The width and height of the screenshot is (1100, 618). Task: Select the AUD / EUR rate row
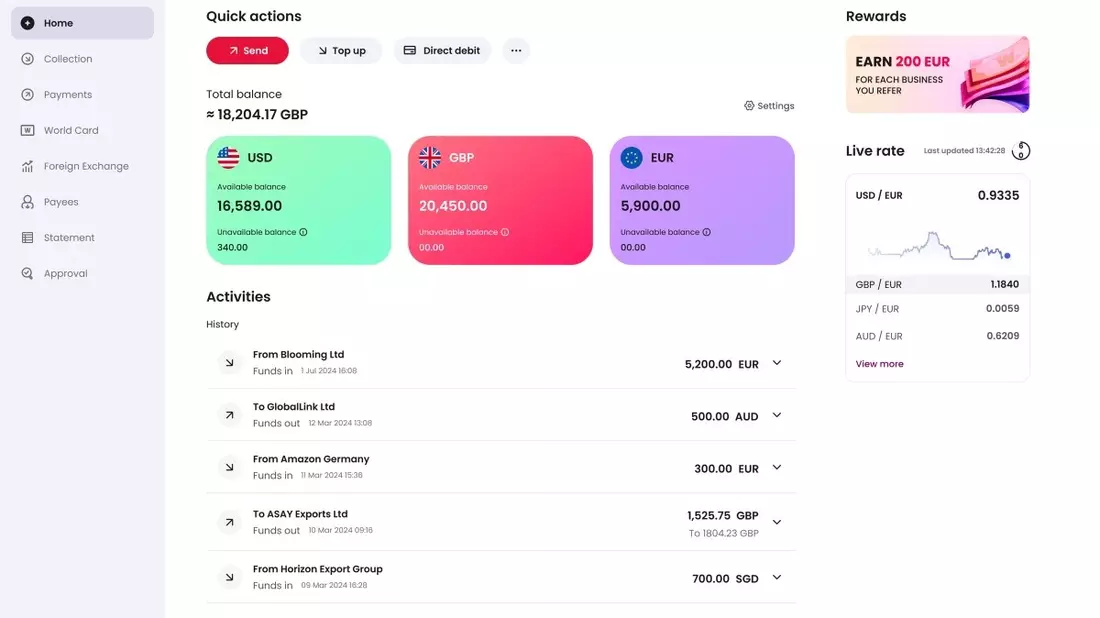click(937, 336)
